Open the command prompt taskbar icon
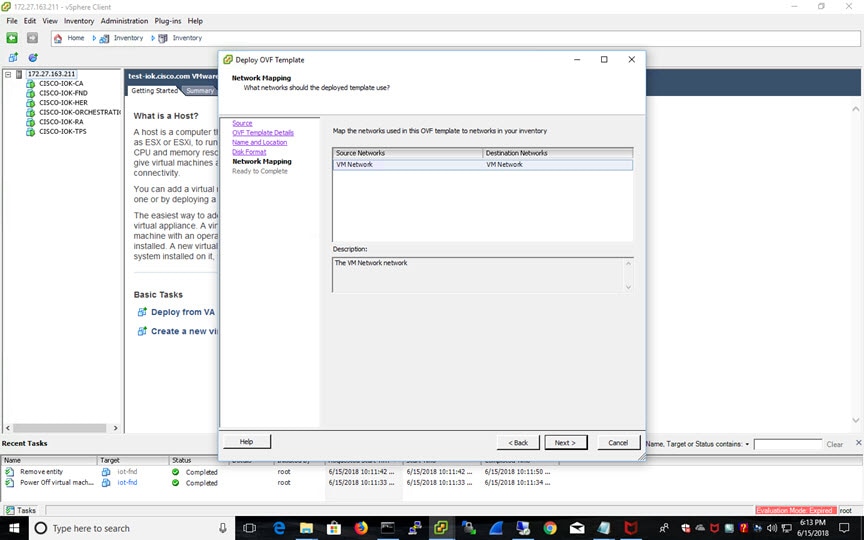Image resolution: width=864 pixels, height=540 pixels. pyautogui.click(x=387, y=528)
